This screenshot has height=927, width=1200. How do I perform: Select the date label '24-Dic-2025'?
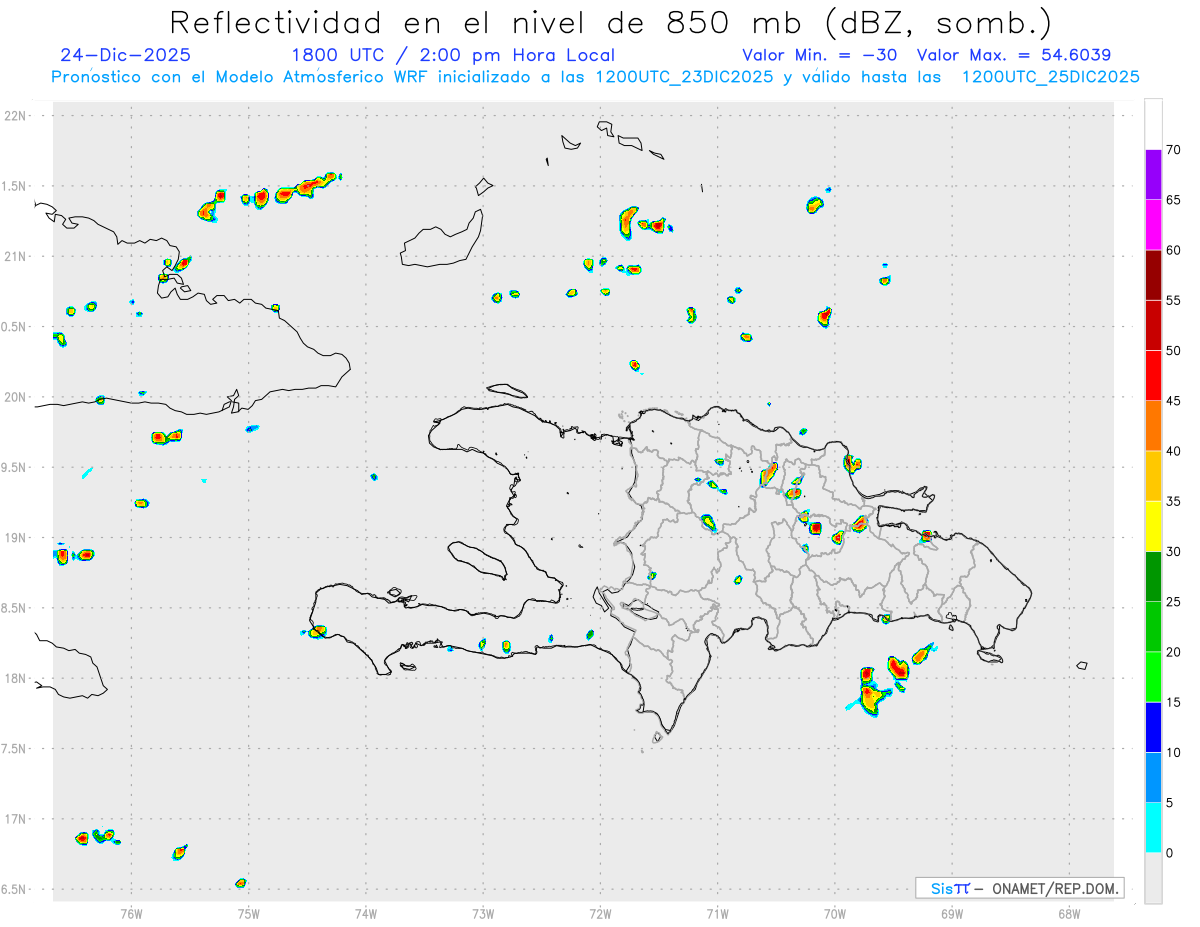click(x=125, y=55)
